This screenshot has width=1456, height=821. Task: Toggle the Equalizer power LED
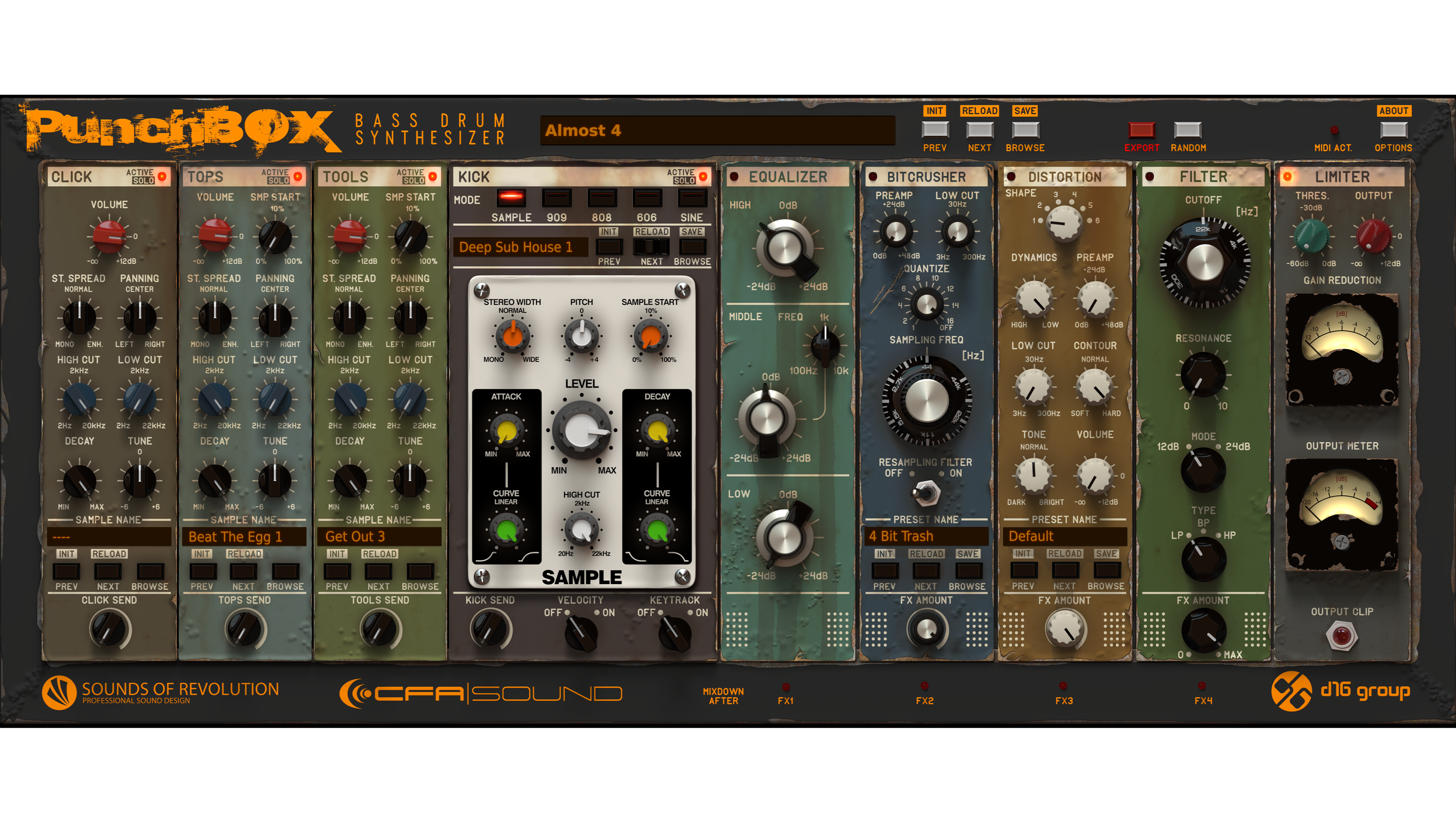734,177
